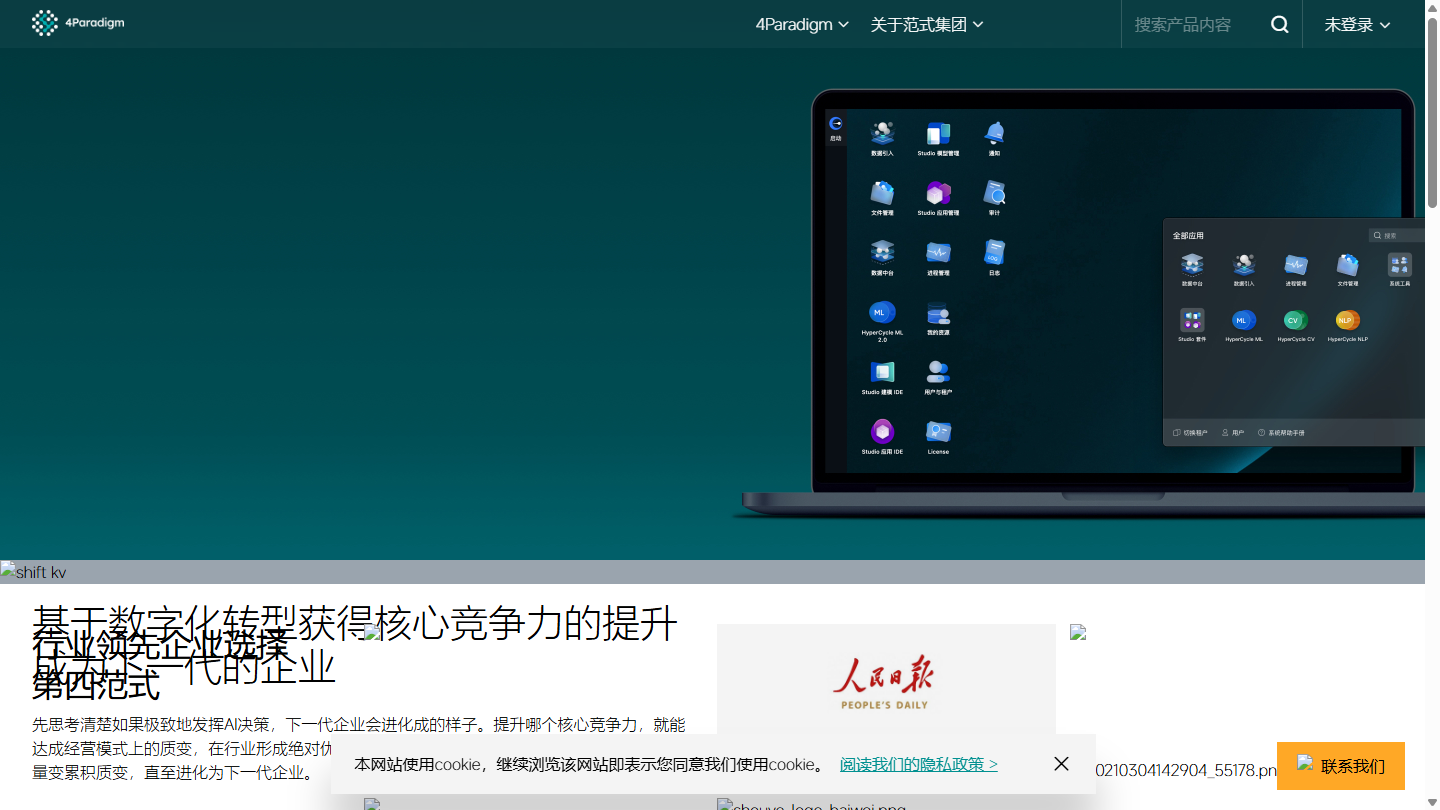This screenshot has width=1440, height=810.
Task: Click 切换租户 in the 全部应用 panel footer
Action: [x=1190, y=433]
